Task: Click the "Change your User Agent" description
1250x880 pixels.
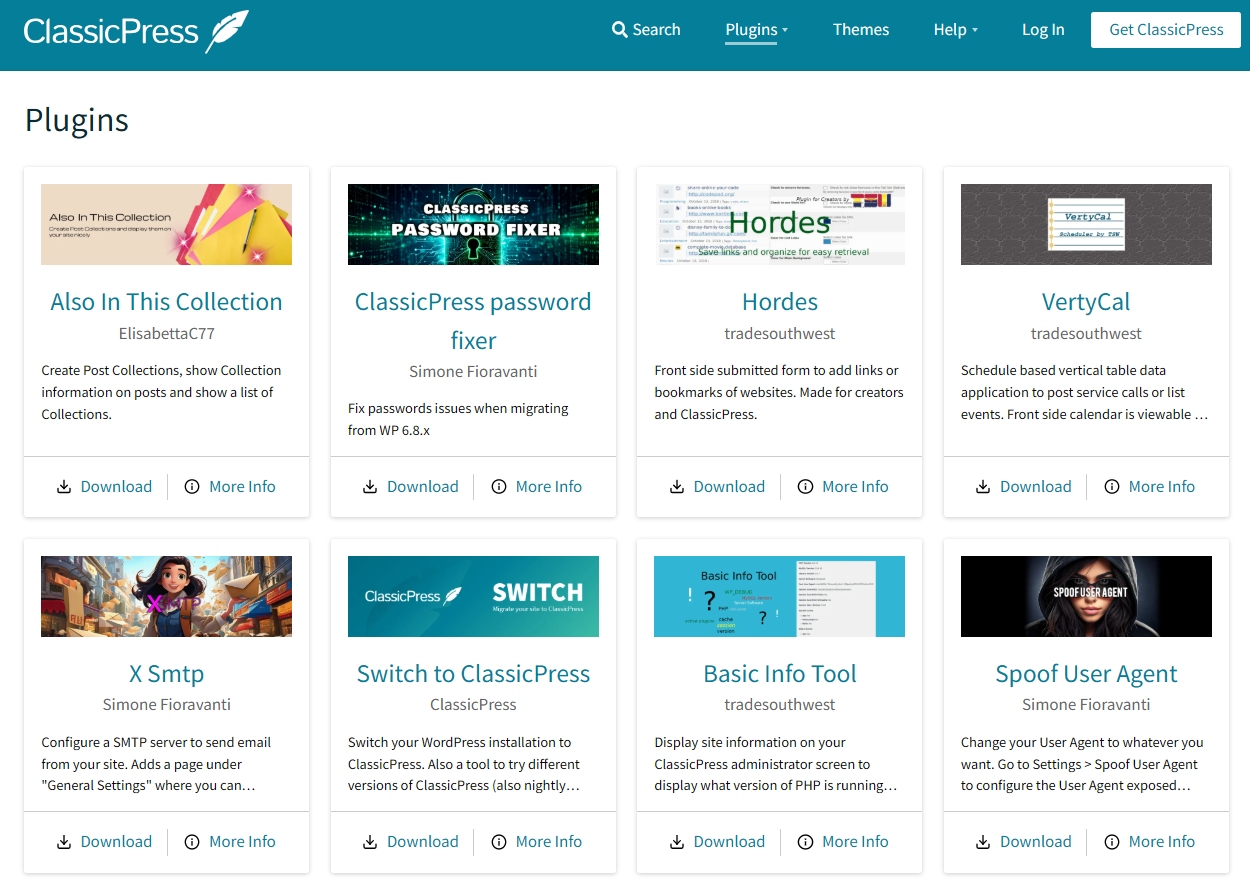Action: [1082, 764]
